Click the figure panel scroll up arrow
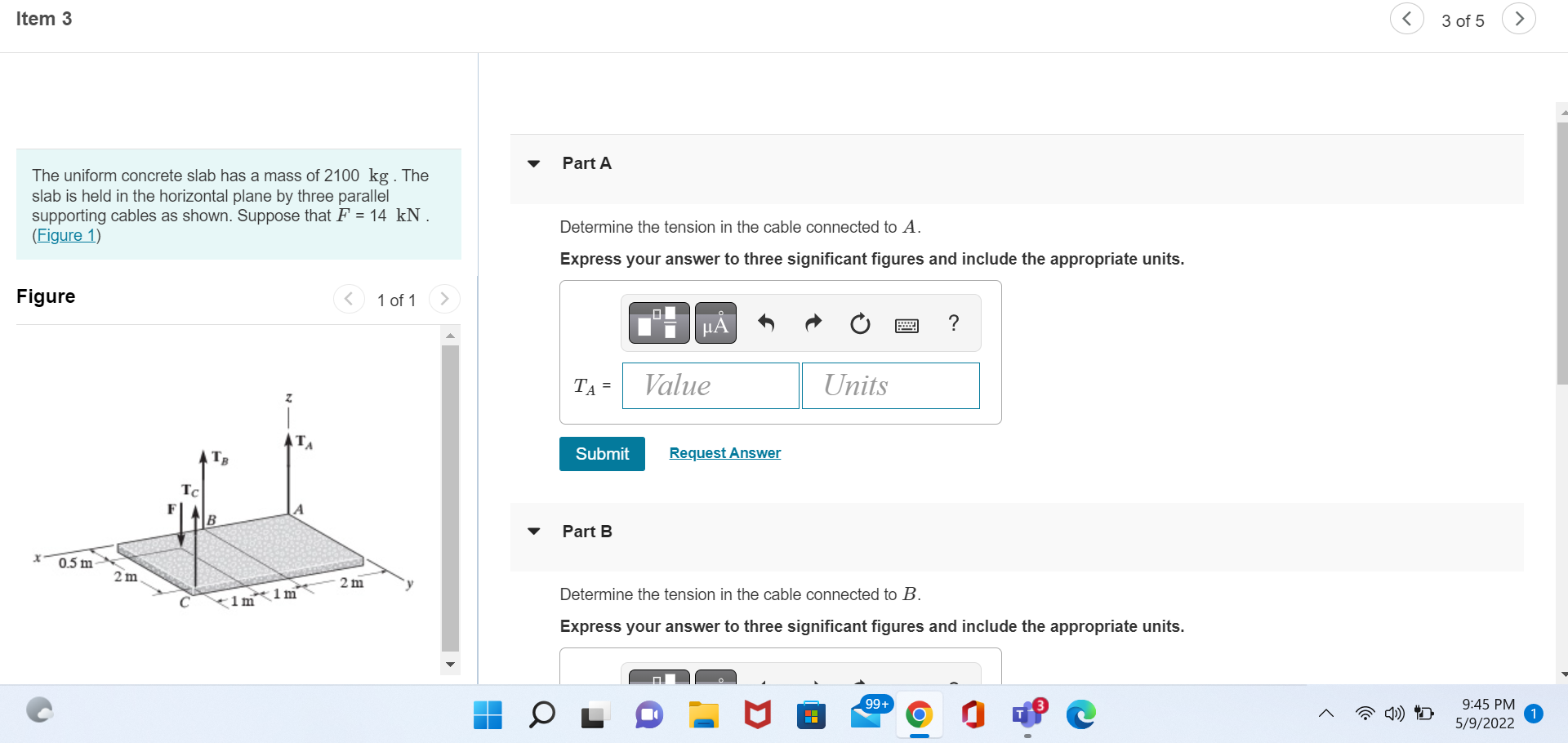Screen dimensions: 1568x743 point(450,335)
